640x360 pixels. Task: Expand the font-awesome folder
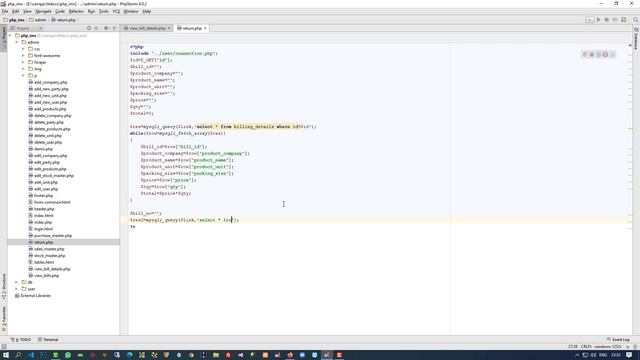point(23,56)
